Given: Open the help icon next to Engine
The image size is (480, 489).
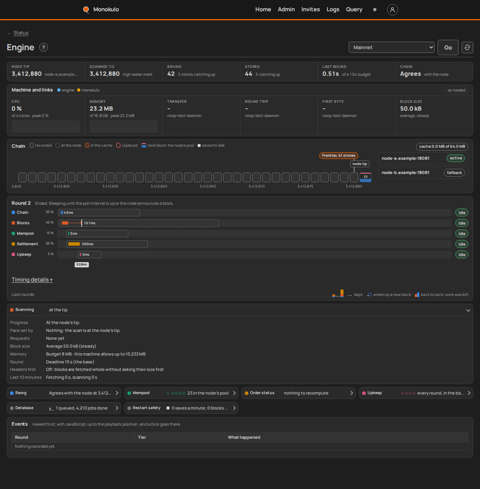Looking at the screenshot, I should 44,47.
